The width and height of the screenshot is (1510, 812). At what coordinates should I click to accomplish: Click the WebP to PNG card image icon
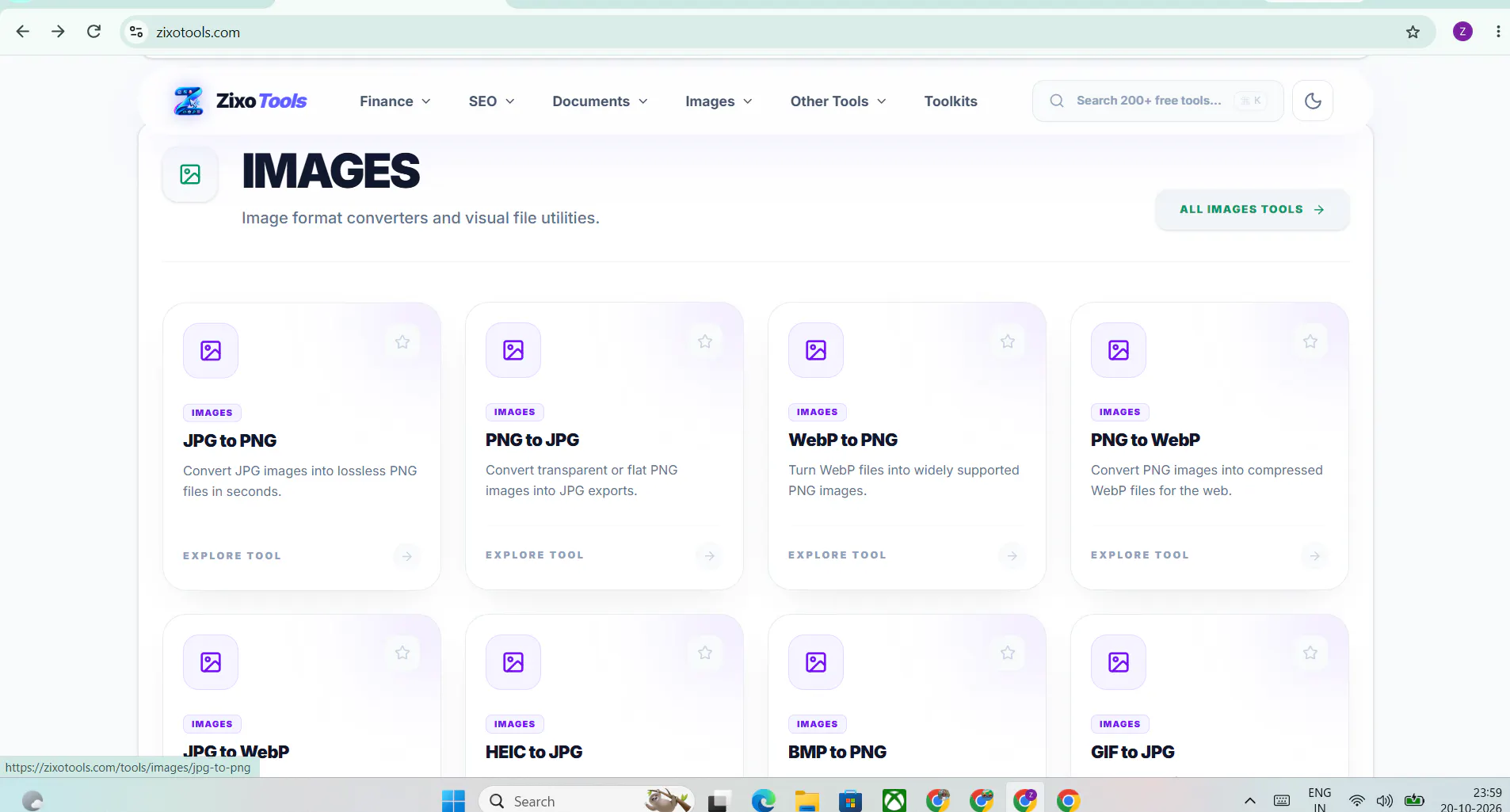[x=816, y=349]
